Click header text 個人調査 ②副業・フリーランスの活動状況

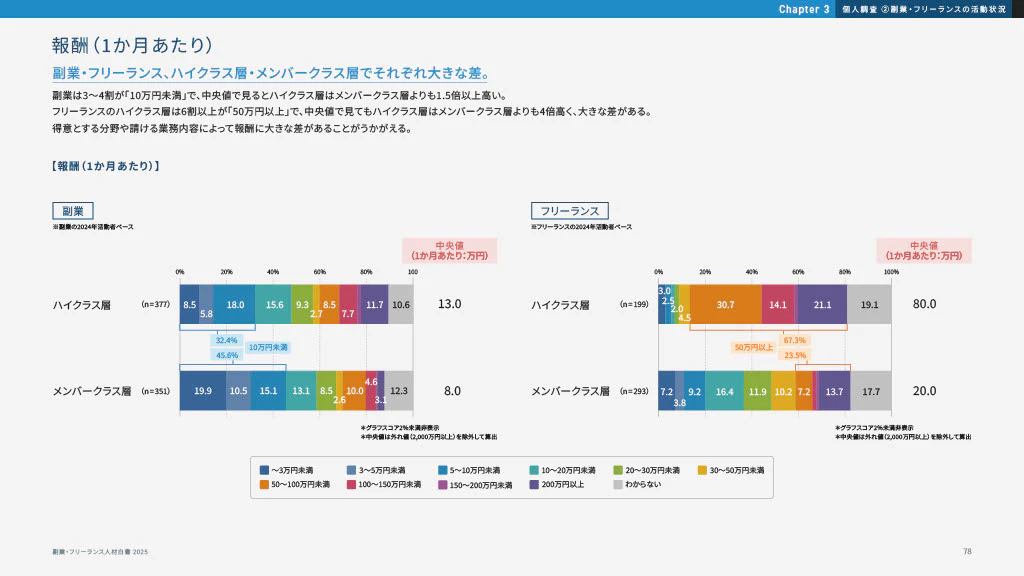(x=924, y=9)
